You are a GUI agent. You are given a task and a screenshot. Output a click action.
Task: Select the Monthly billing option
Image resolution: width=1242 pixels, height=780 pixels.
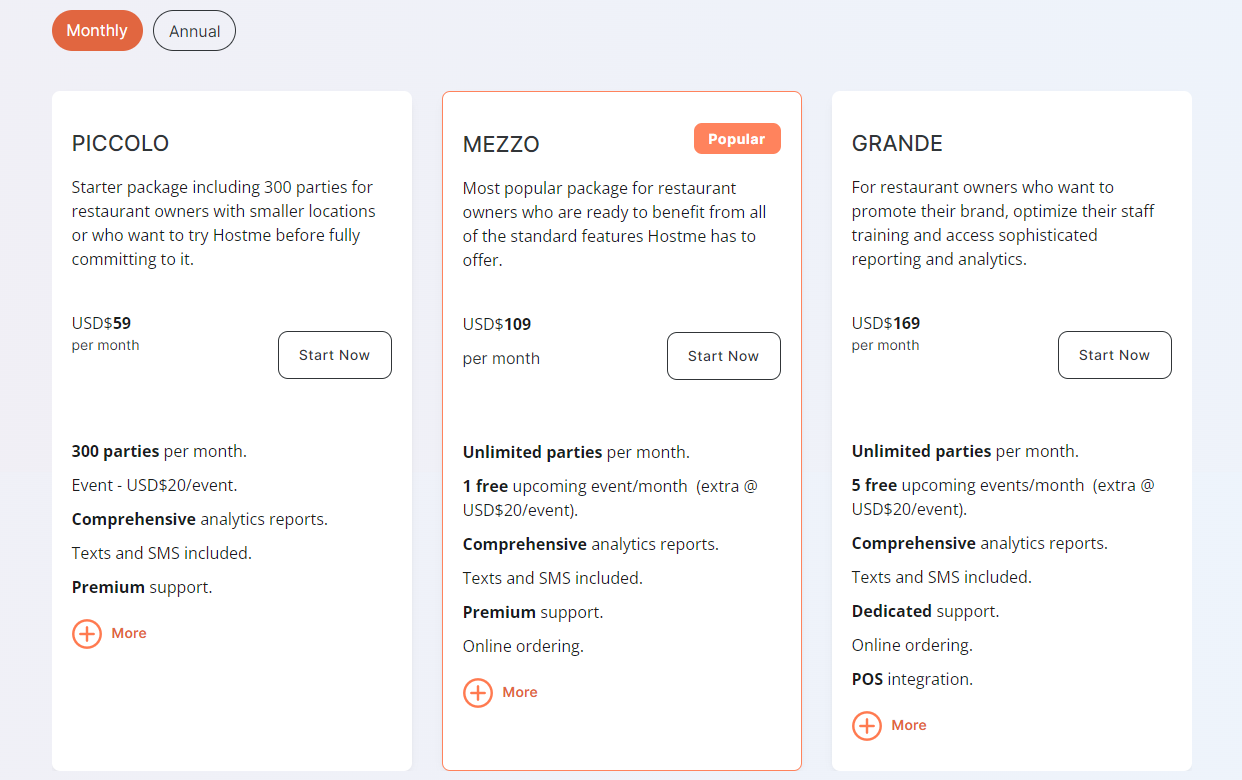(x=97, y=30)
